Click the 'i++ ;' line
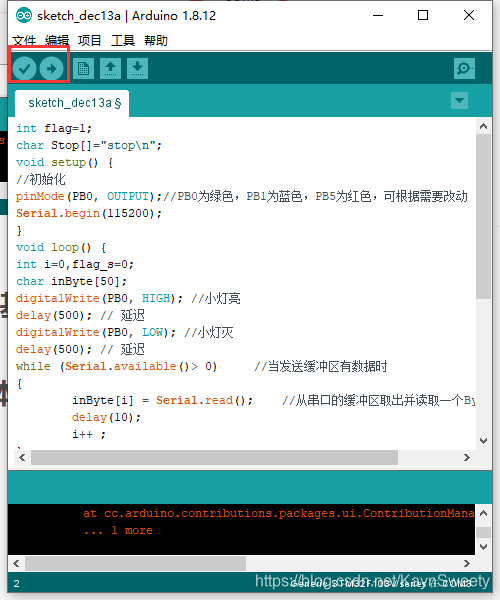Screen dimensions: 500x600 click(x=89, y=434)
